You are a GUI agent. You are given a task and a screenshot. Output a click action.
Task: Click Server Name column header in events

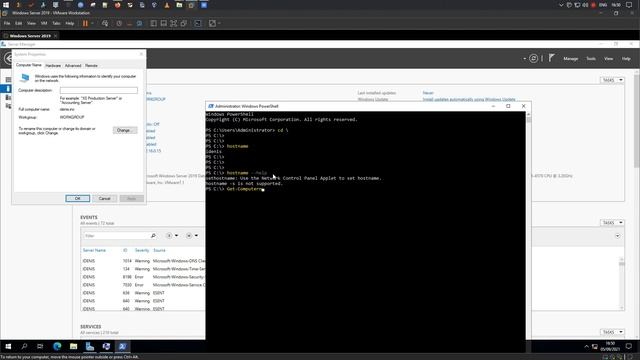coord(94,250)
